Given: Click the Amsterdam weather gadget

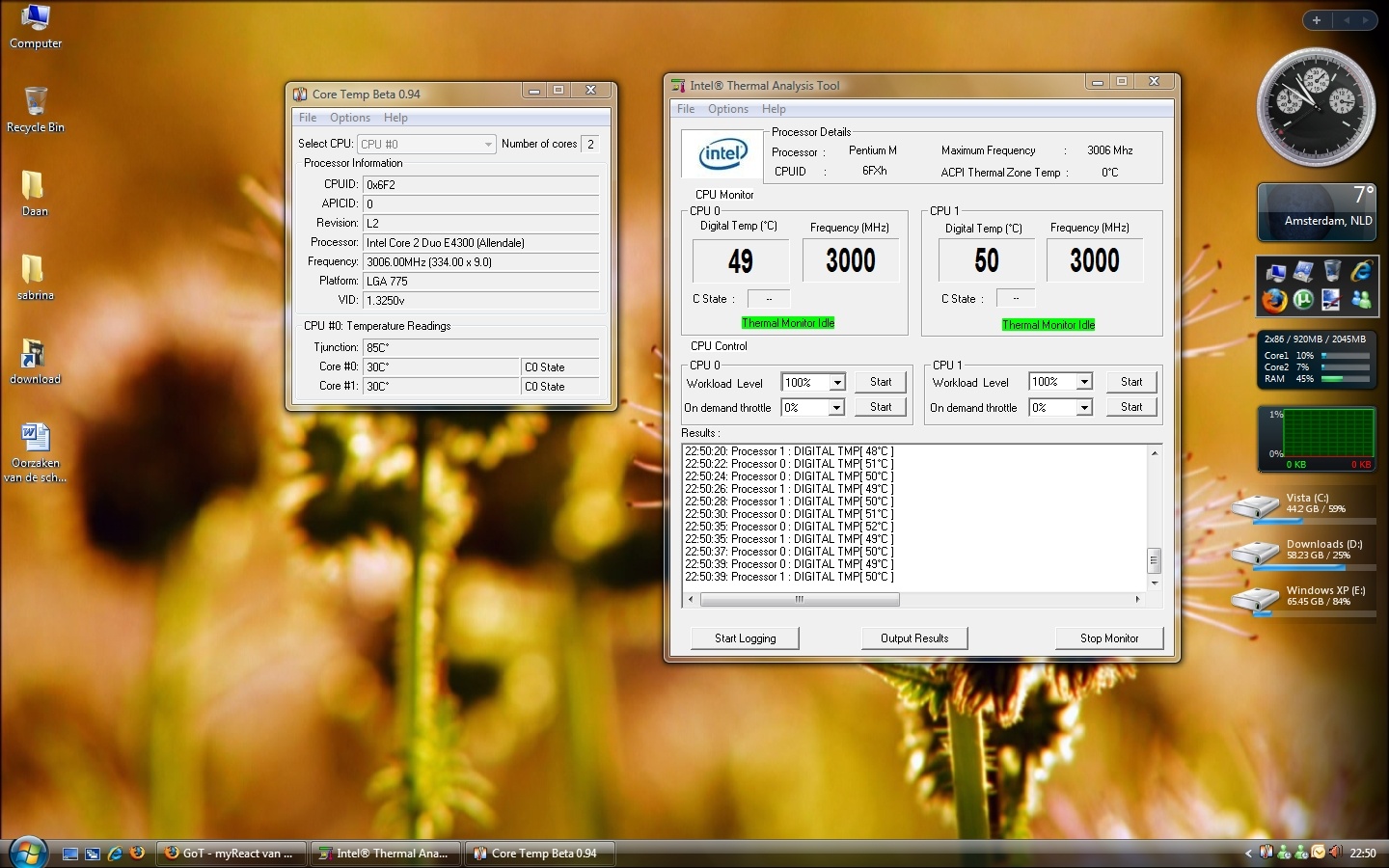Looking at the screenshot, I should click(x=1316, y=211).
